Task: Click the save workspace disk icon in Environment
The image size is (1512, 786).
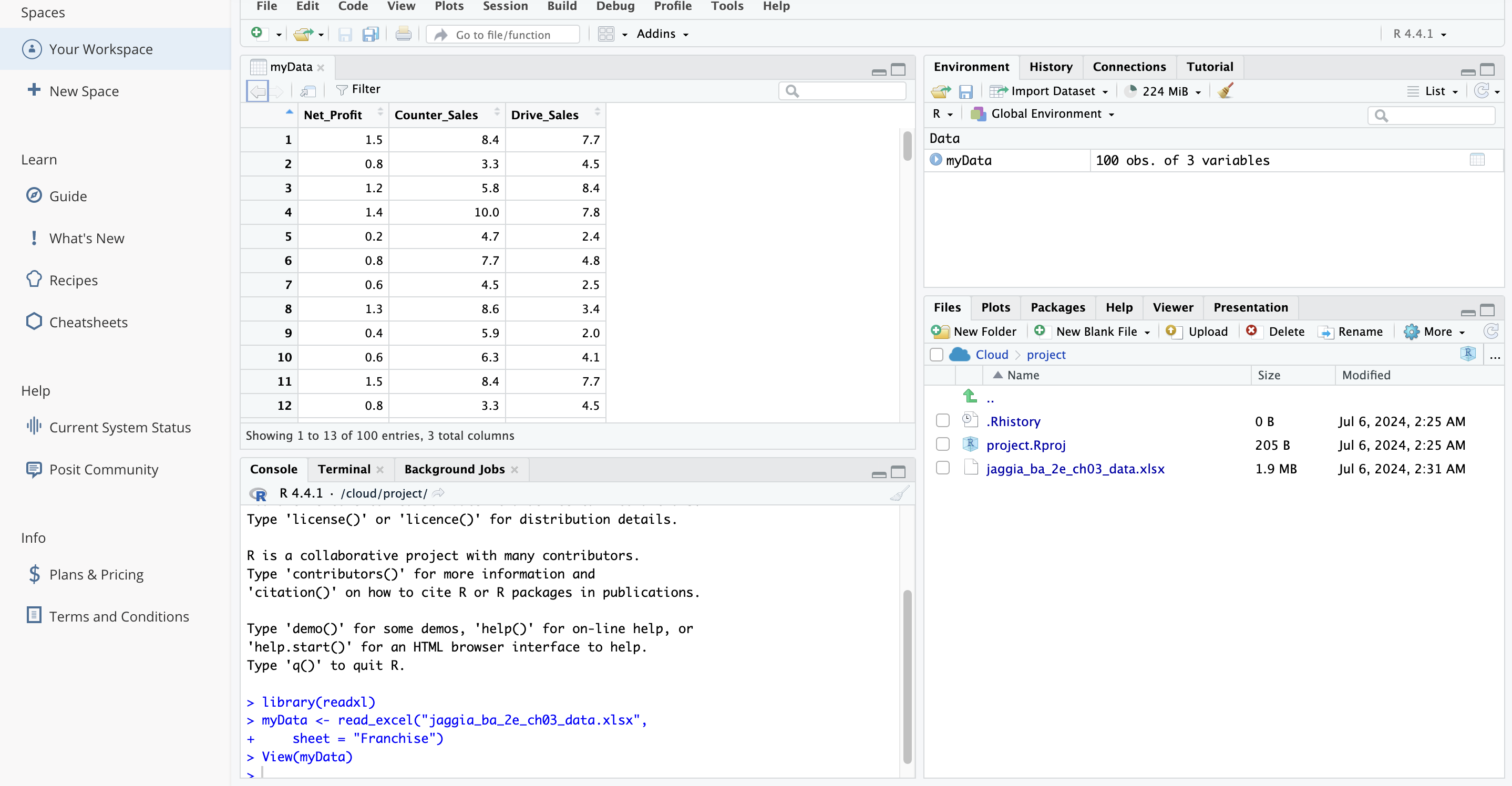Action: click(965, 91)
